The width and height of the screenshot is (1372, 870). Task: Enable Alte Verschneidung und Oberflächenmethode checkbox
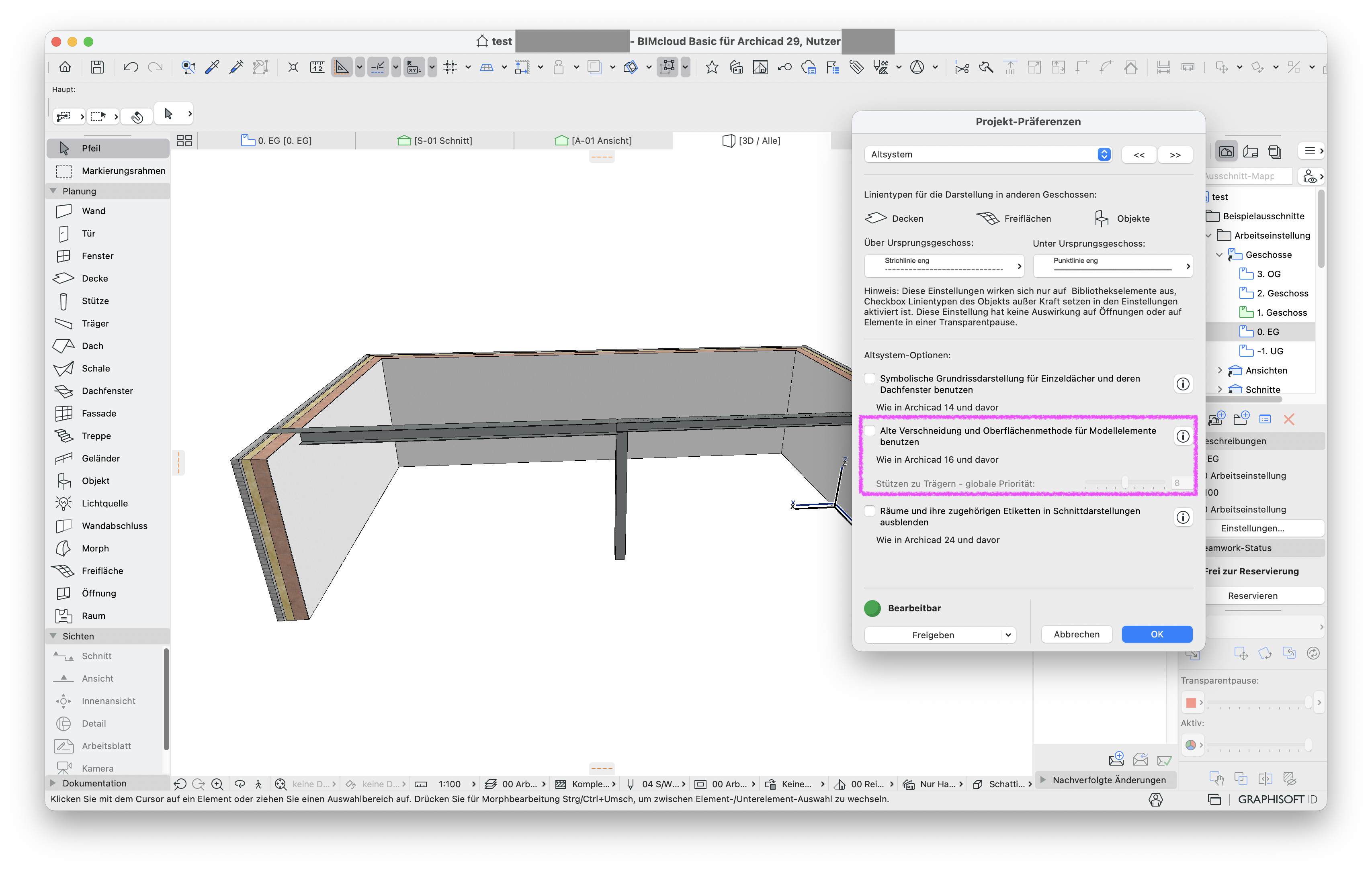point(870,431)
